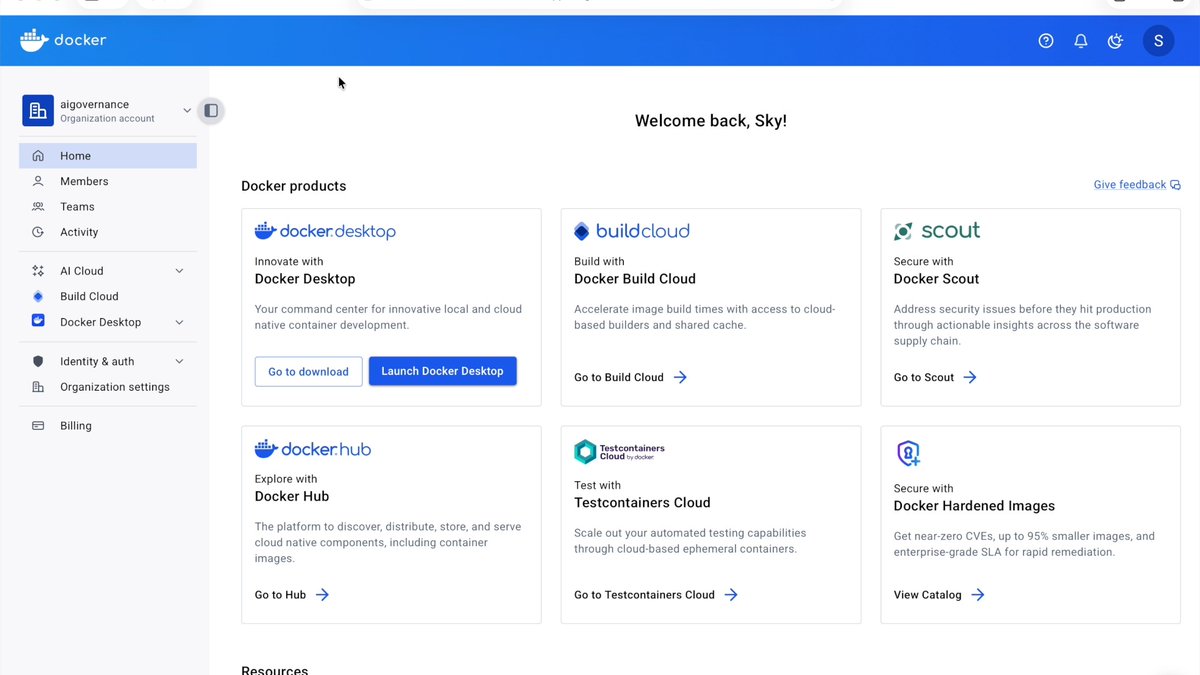The width and height of the screenshot is (1200, 675).
Task: Click the Docker Hardened Images title text
Action: point(974,506)
